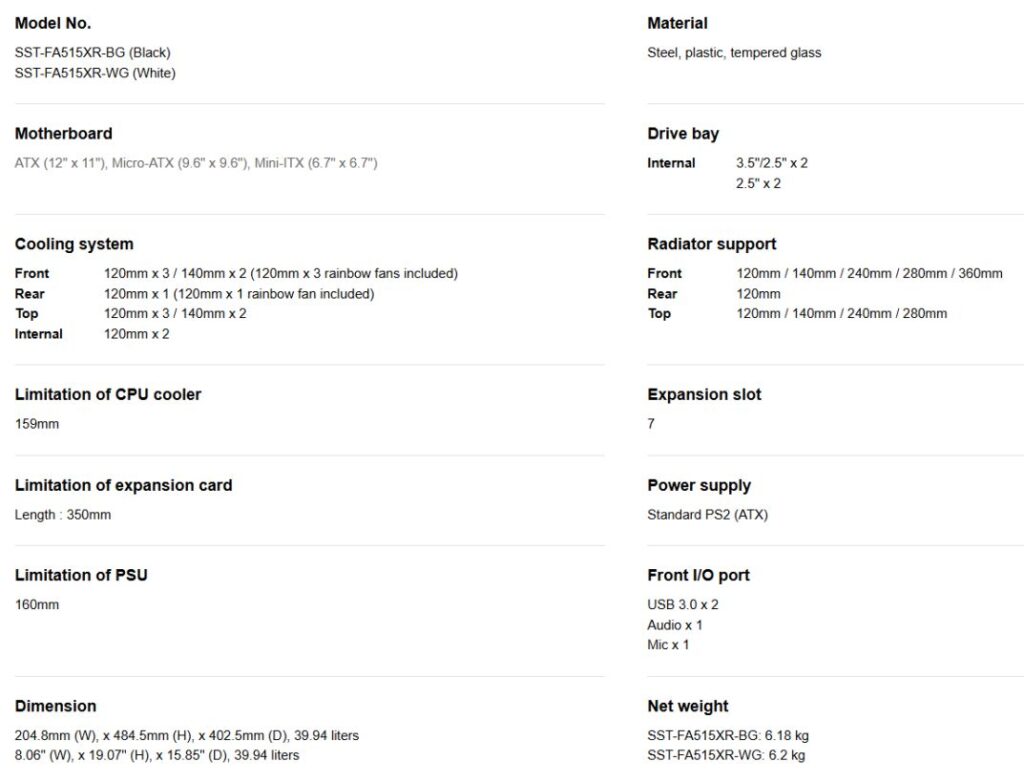Viewport: 1024px width, 782px height.
Task: Select the SST-FA515XR-WG (White) model text
Action: [x=95, y=73]
